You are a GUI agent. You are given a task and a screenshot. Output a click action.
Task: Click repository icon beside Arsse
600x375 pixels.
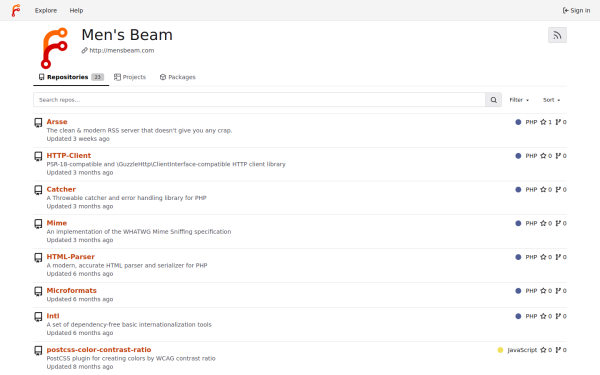[38, 123]
